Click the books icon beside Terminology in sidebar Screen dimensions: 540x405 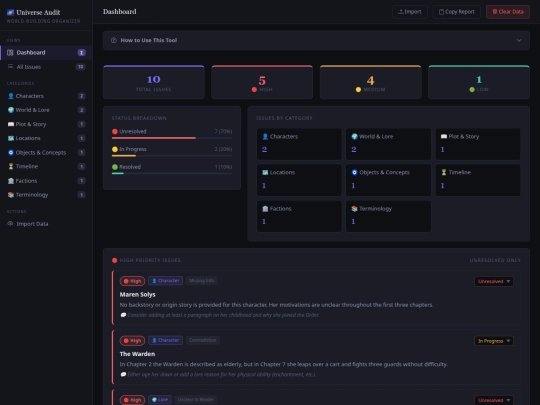[x=11, y=195]
